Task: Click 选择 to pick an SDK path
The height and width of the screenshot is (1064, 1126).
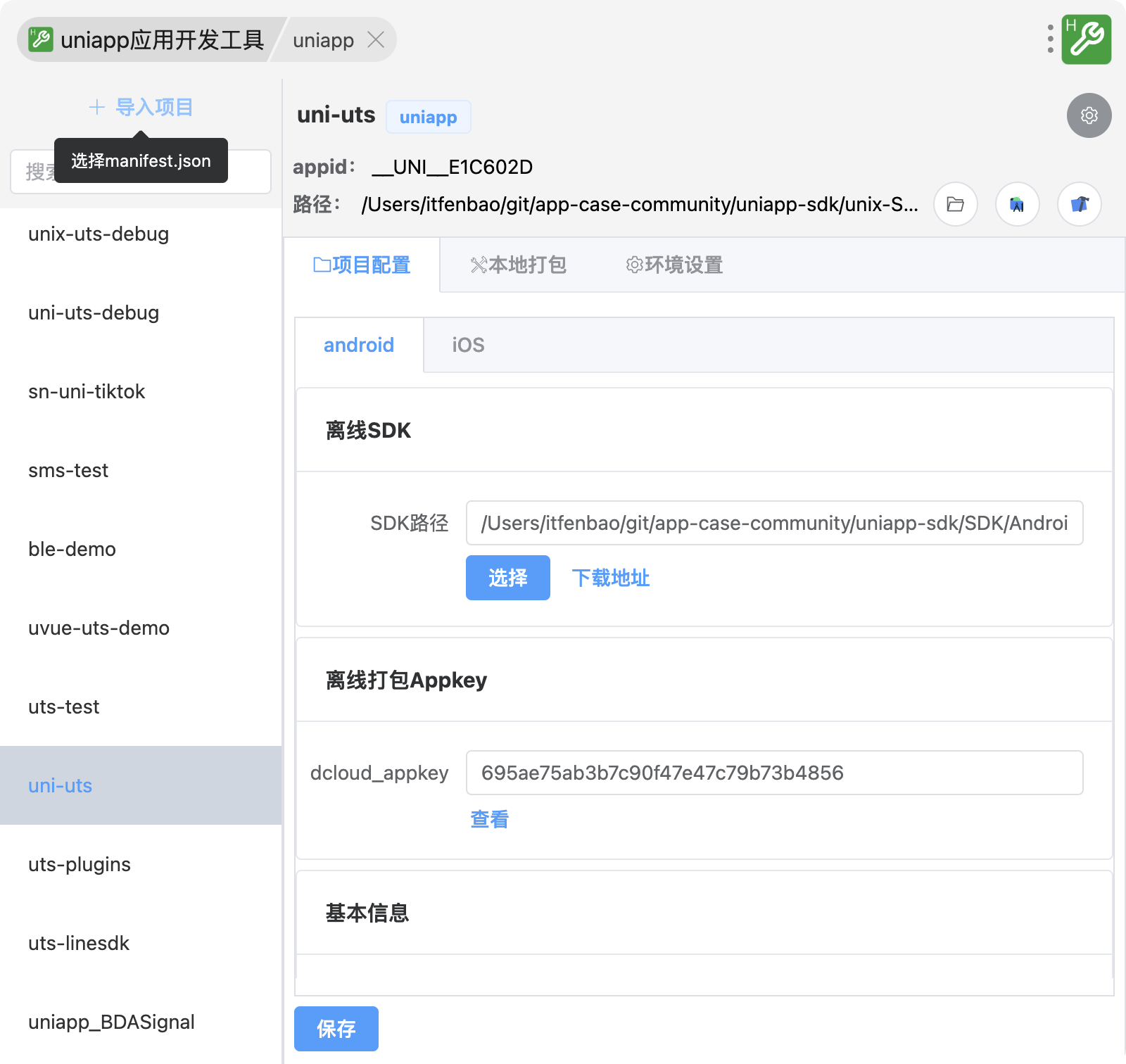Action: coord(507,578)
